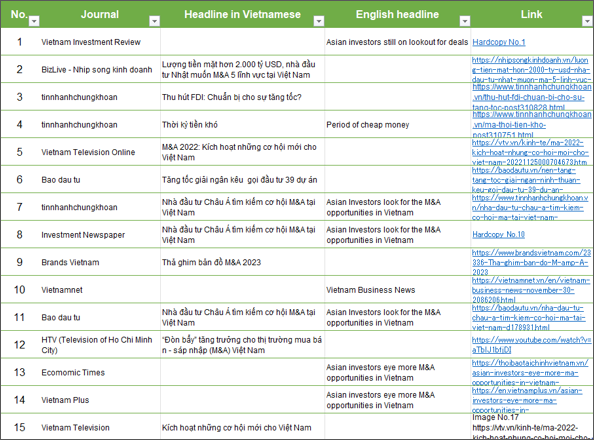Open the ma-thoi-tien-kho link in row 4

[531, 125]
